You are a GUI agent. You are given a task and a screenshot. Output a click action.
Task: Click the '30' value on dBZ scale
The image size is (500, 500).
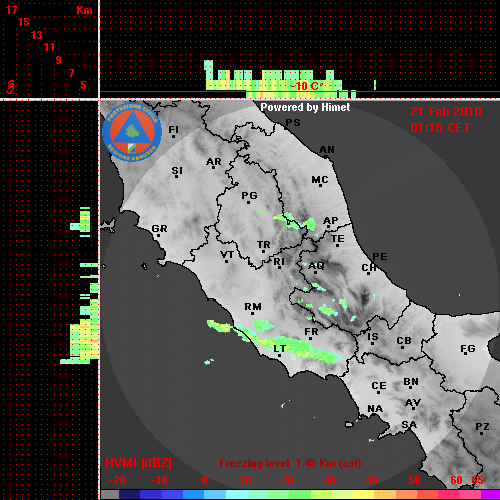click(x=330, y=480)
